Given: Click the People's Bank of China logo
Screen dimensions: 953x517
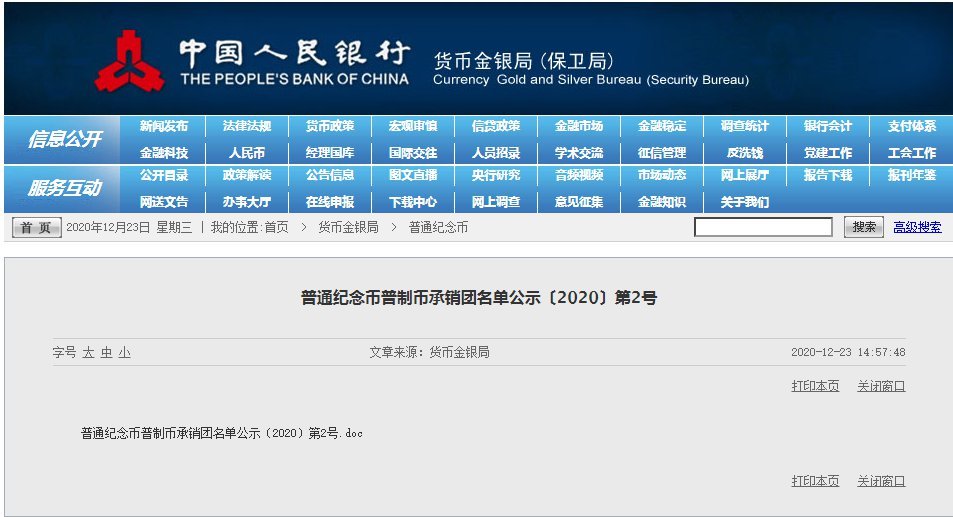Looking at the screenshot, I should click(129, 61).
